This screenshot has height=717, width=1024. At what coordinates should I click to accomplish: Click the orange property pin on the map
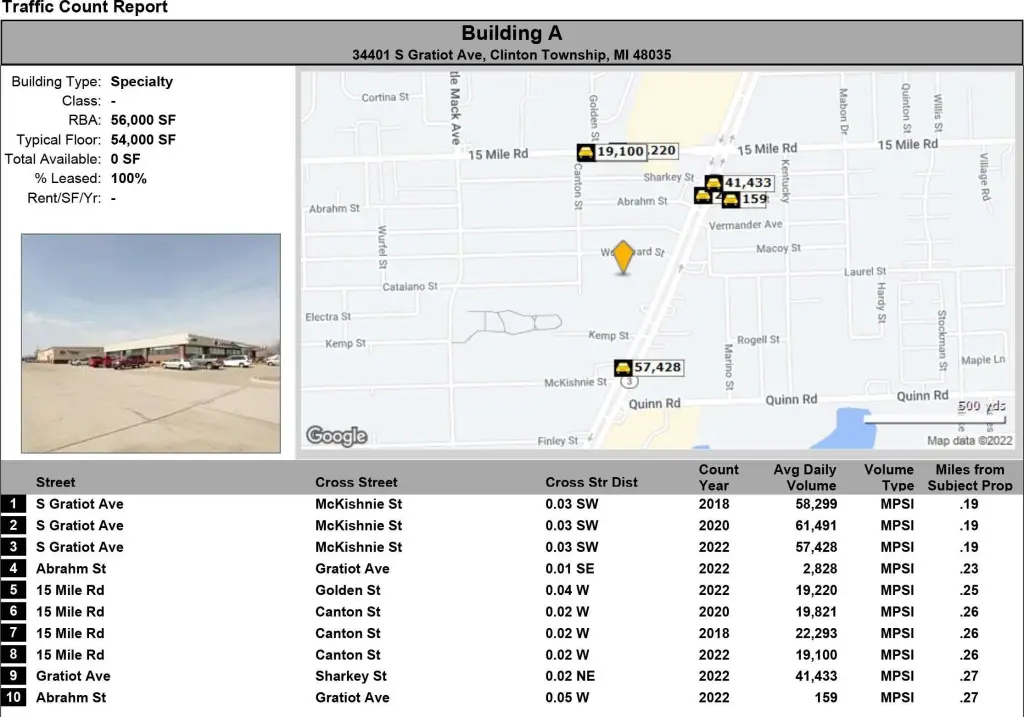click(x=623, y=256)
